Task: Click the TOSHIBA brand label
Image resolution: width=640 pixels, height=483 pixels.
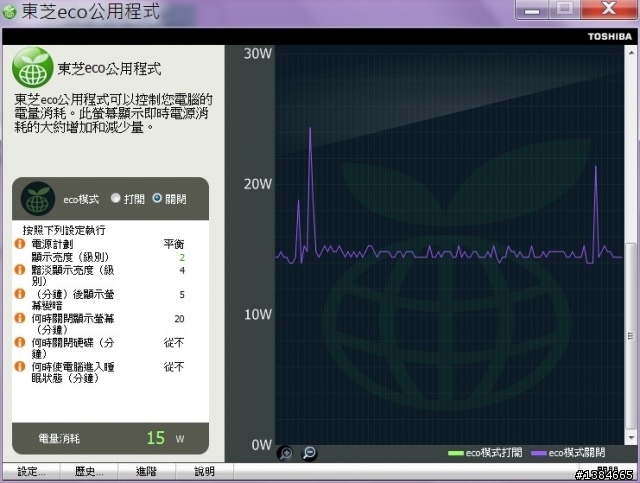Action: [609, 37]
